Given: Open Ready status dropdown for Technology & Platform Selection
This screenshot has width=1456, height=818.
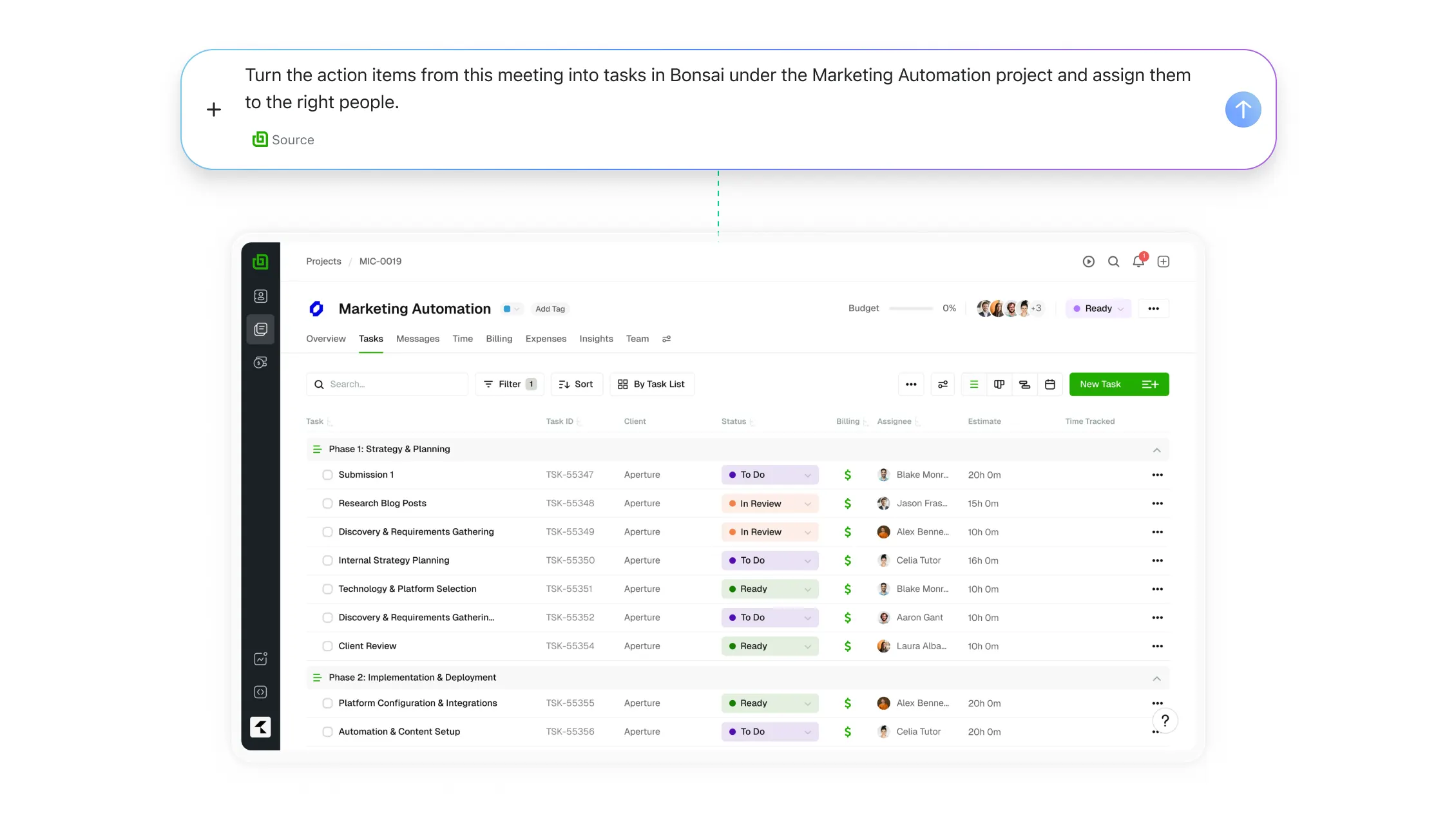Looking at the screenshot, I should point(770,589).
